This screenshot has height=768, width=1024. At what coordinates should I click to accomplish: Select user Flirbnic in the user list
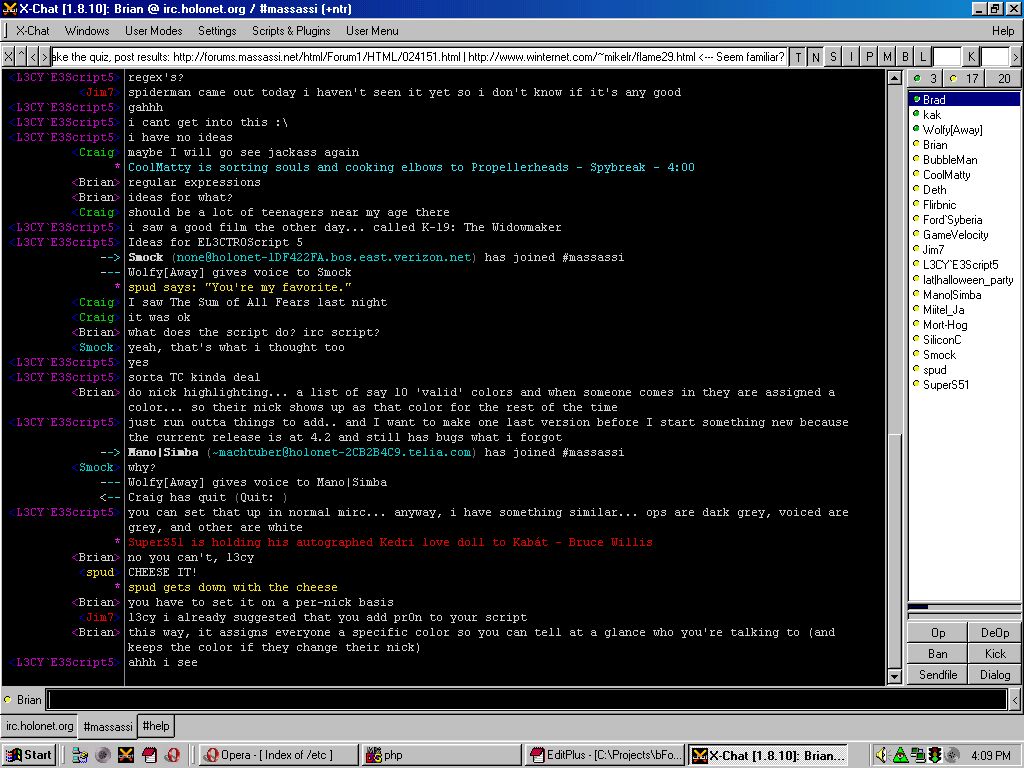pos(964,204)
